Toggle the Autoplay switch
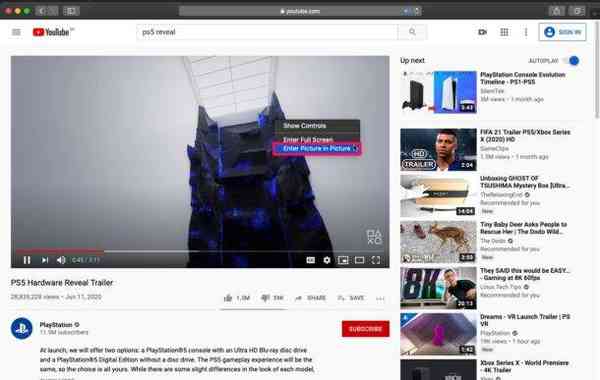 571,60
